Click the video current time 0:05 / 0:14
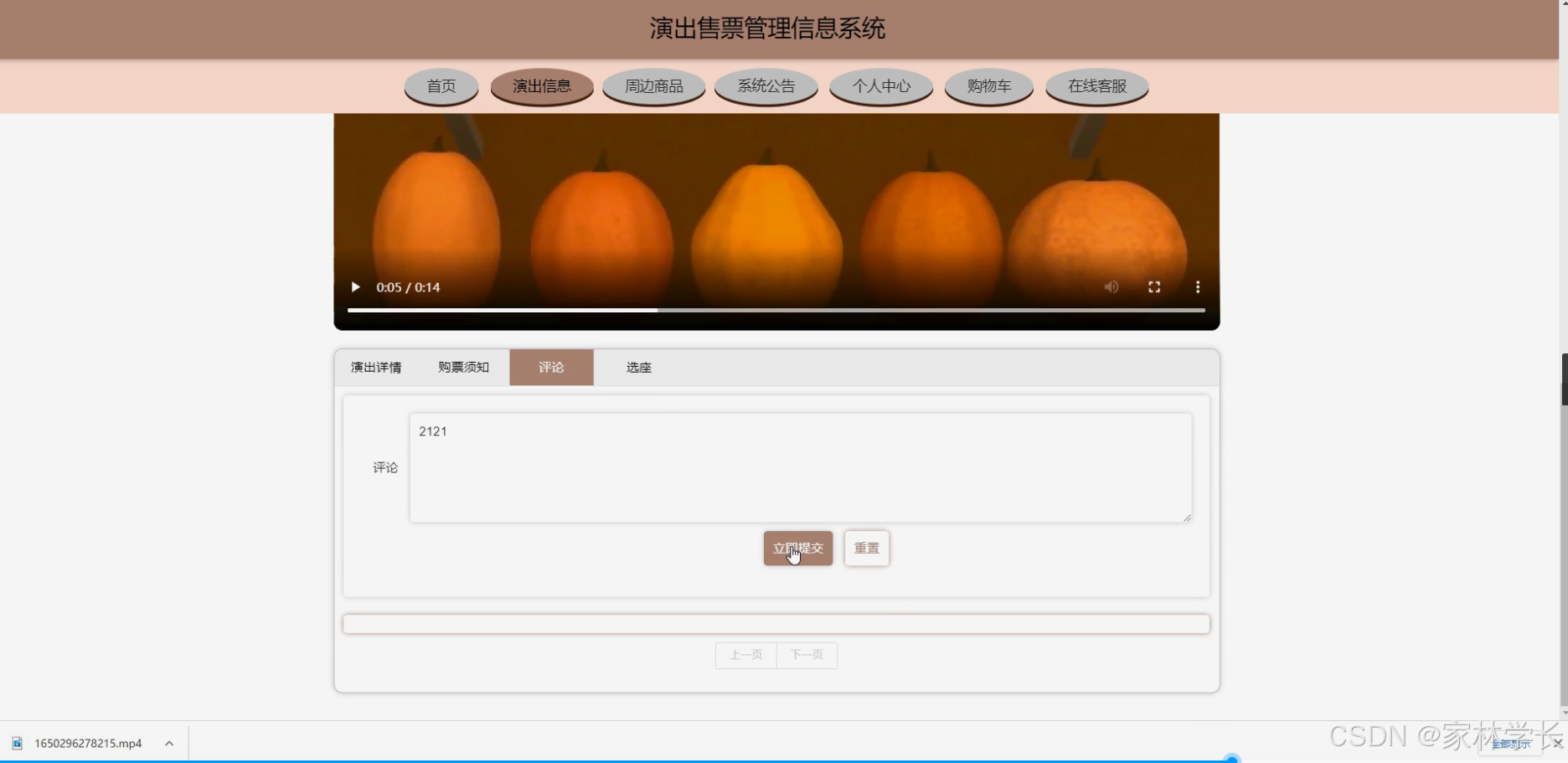The height and width of the screenshot is (763, 1568). [x=408, y=287]
